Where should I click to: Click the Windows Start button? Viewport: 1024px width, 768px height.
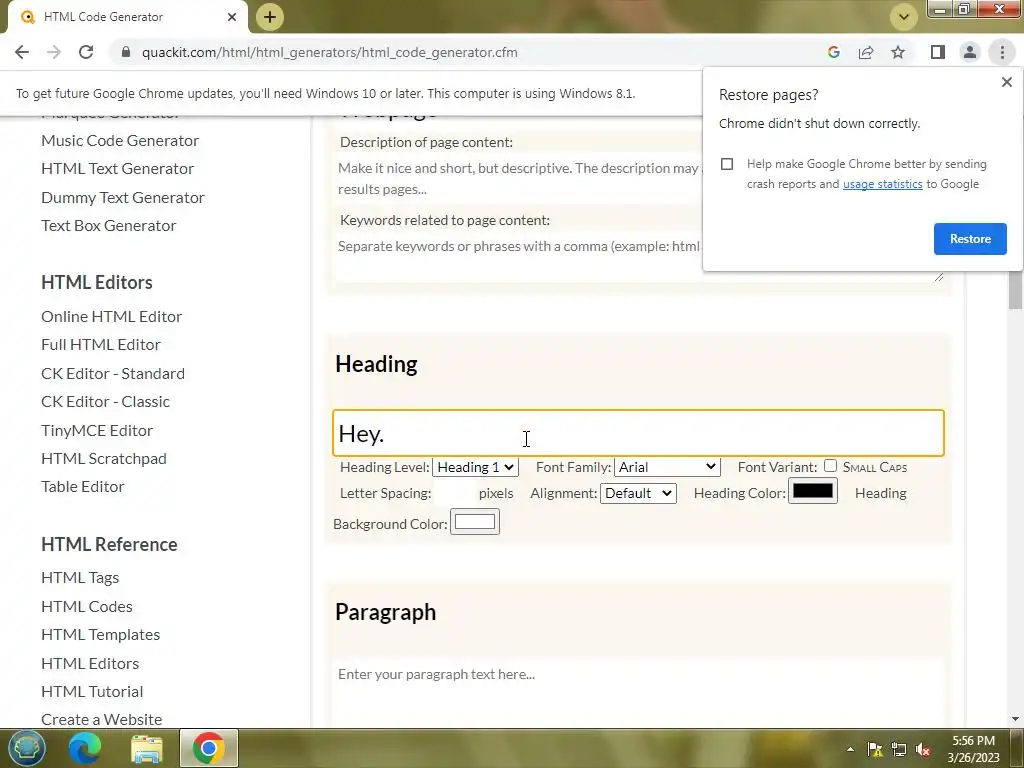pos(26,748)
